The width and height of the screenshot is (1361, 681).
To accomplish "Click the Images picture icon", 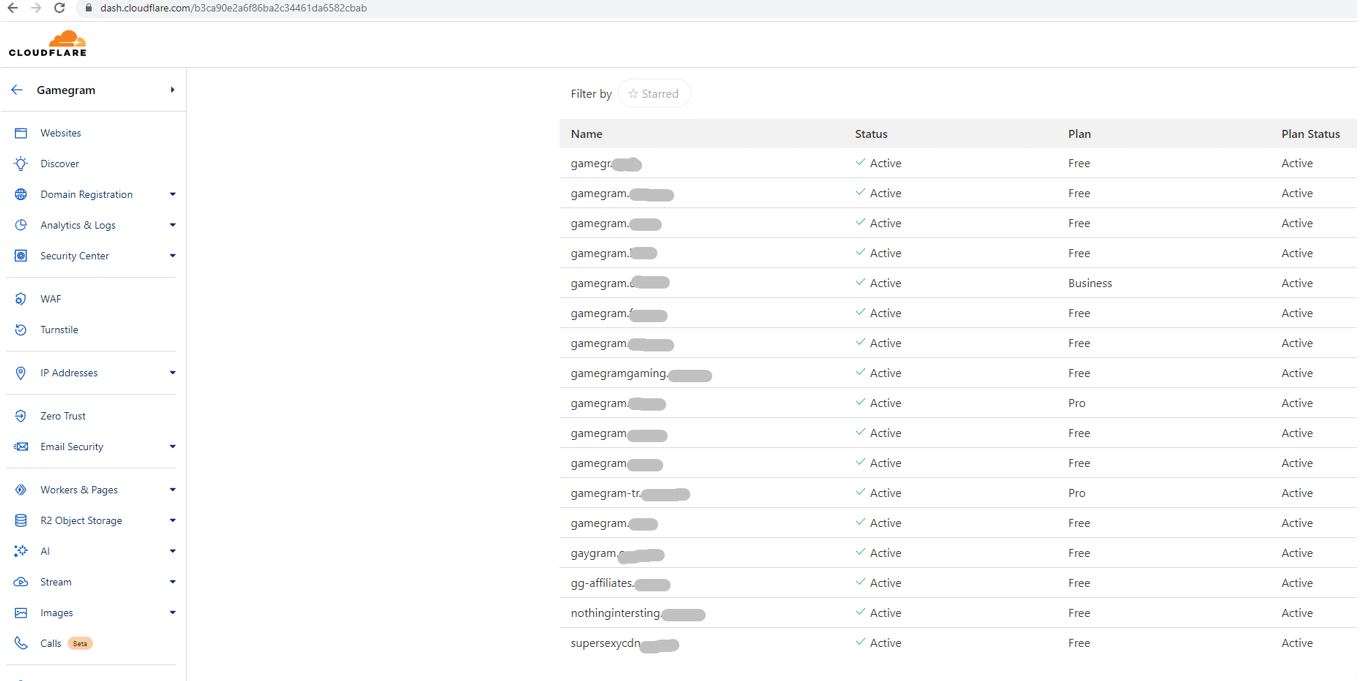I will (21, 613).
